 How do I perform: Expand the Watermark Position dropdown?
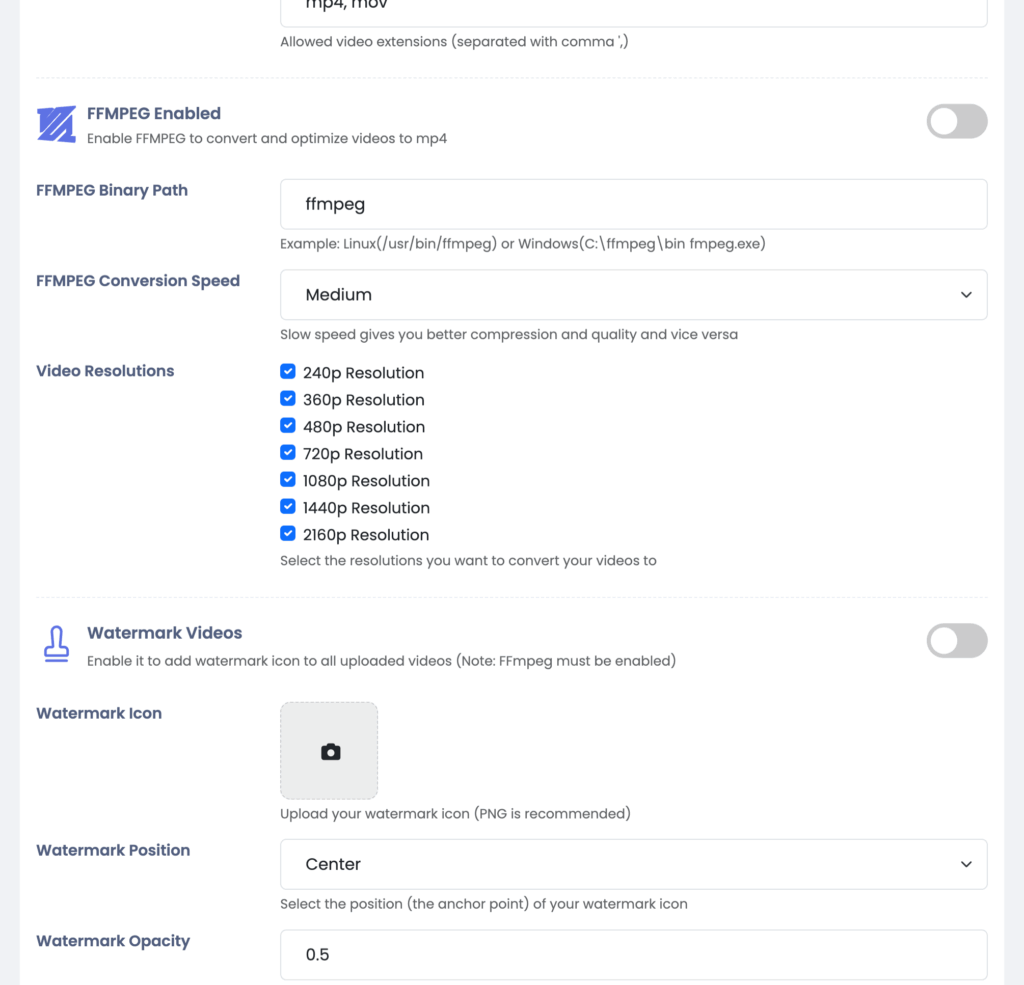pos(633,864)
